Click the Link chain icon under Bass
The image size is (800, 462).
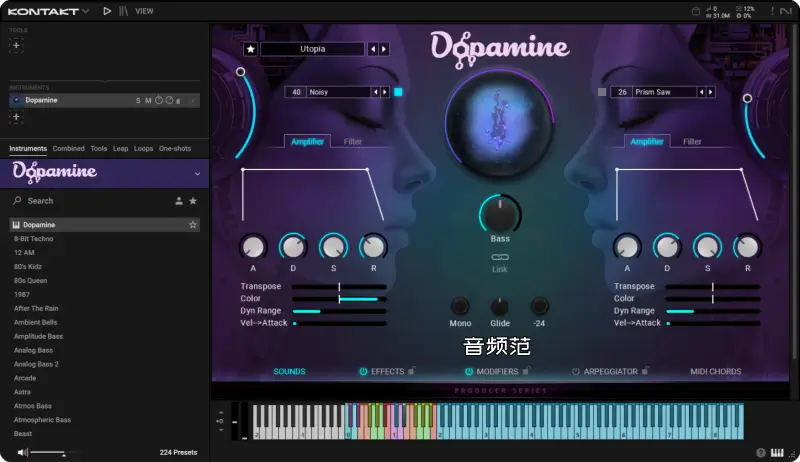click(x=500, y=258)
